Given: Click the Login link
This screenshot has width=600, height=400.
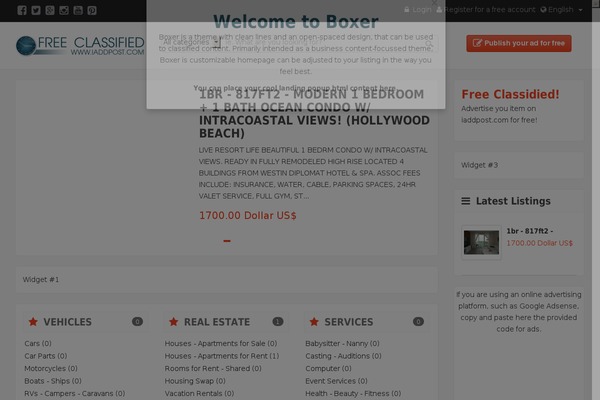Looking at the screenshot, I should click(418, 10).
